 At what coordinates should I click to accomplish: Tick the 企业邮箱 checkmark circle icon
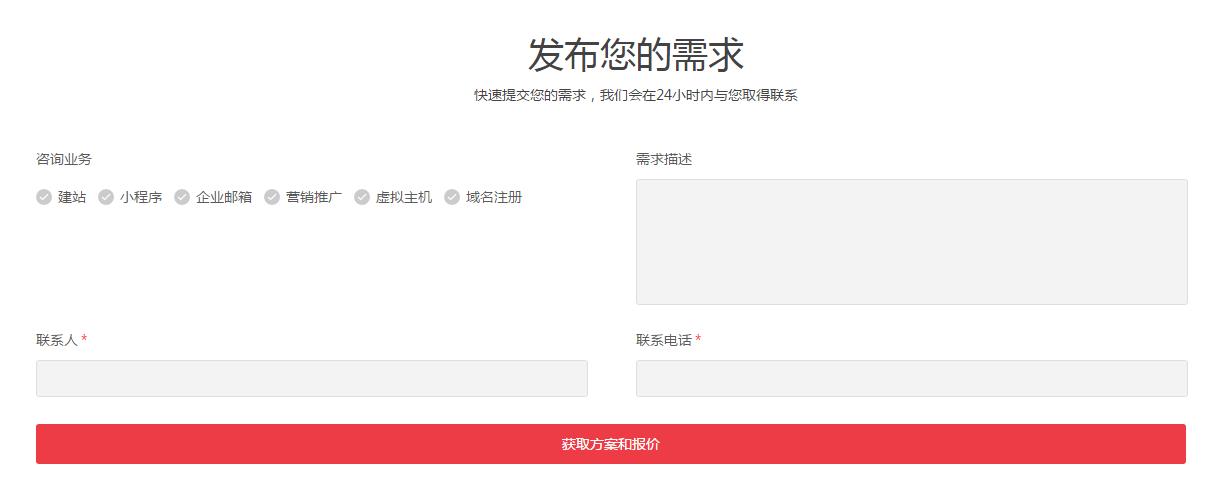point(182,197)
